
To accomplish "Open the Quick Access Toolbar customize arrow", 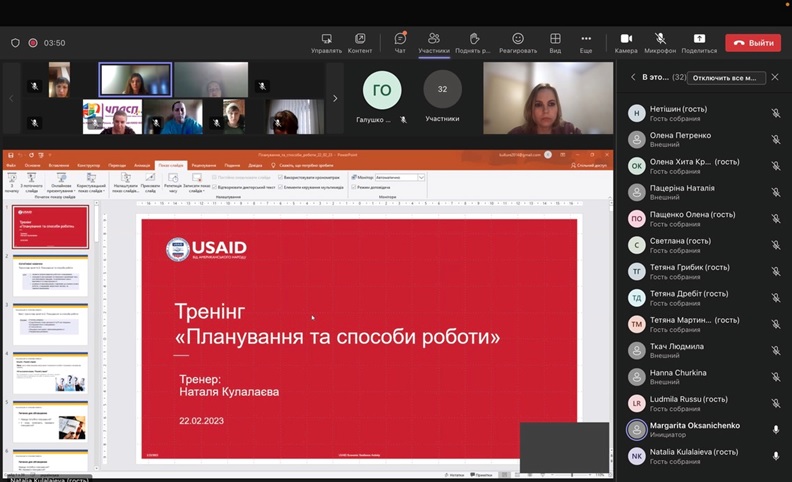I will tap(50, 155).
